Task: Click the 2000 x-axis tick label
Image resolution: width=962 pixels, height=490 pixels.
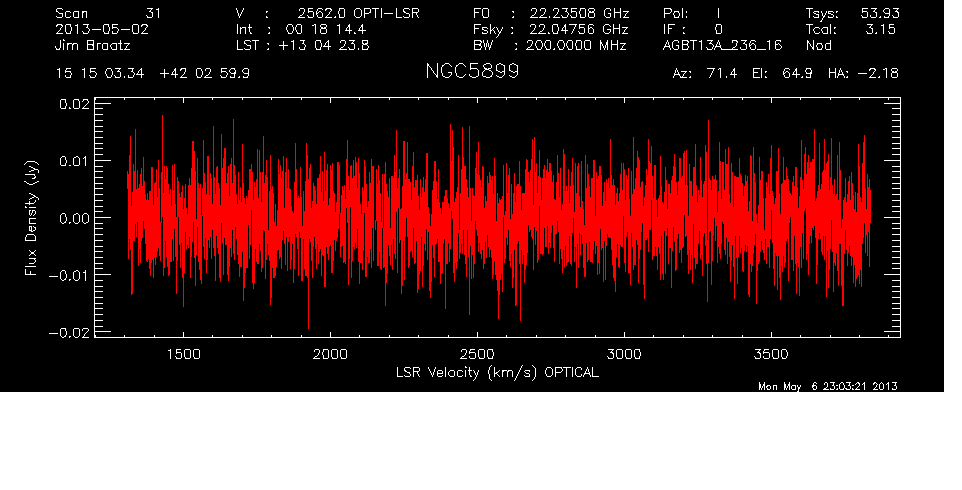Action: (x=330, y=354)
